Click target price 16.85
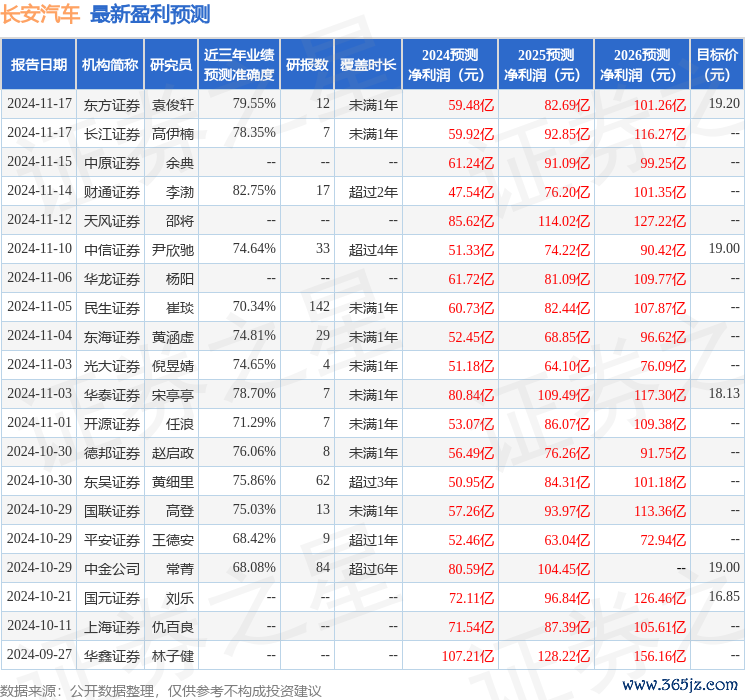 click(x=724, y=596)
